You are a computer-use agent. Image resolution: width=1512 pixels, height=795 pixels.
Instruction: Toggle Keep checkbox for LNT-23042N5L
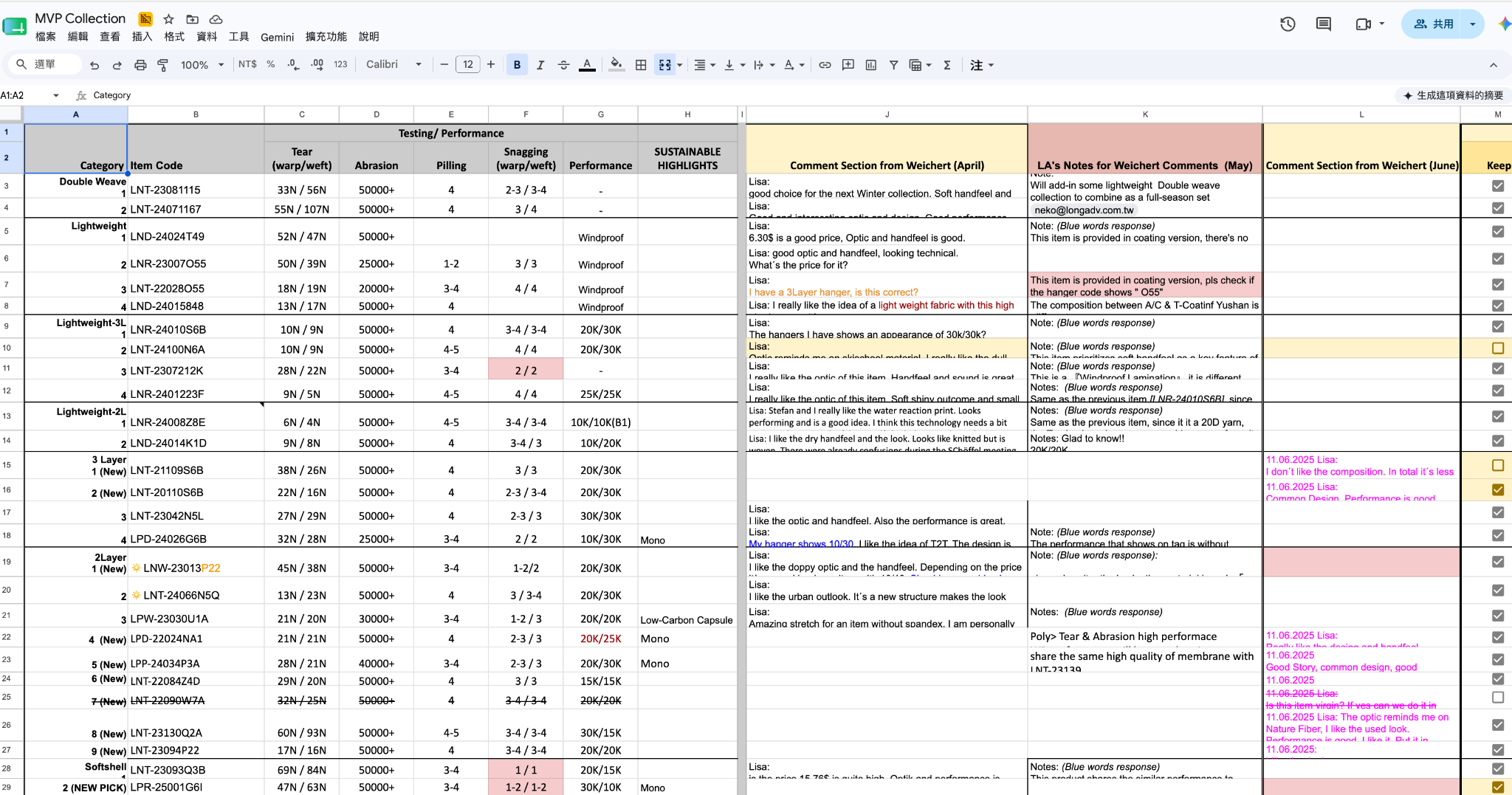click(x=1498, y=512)
